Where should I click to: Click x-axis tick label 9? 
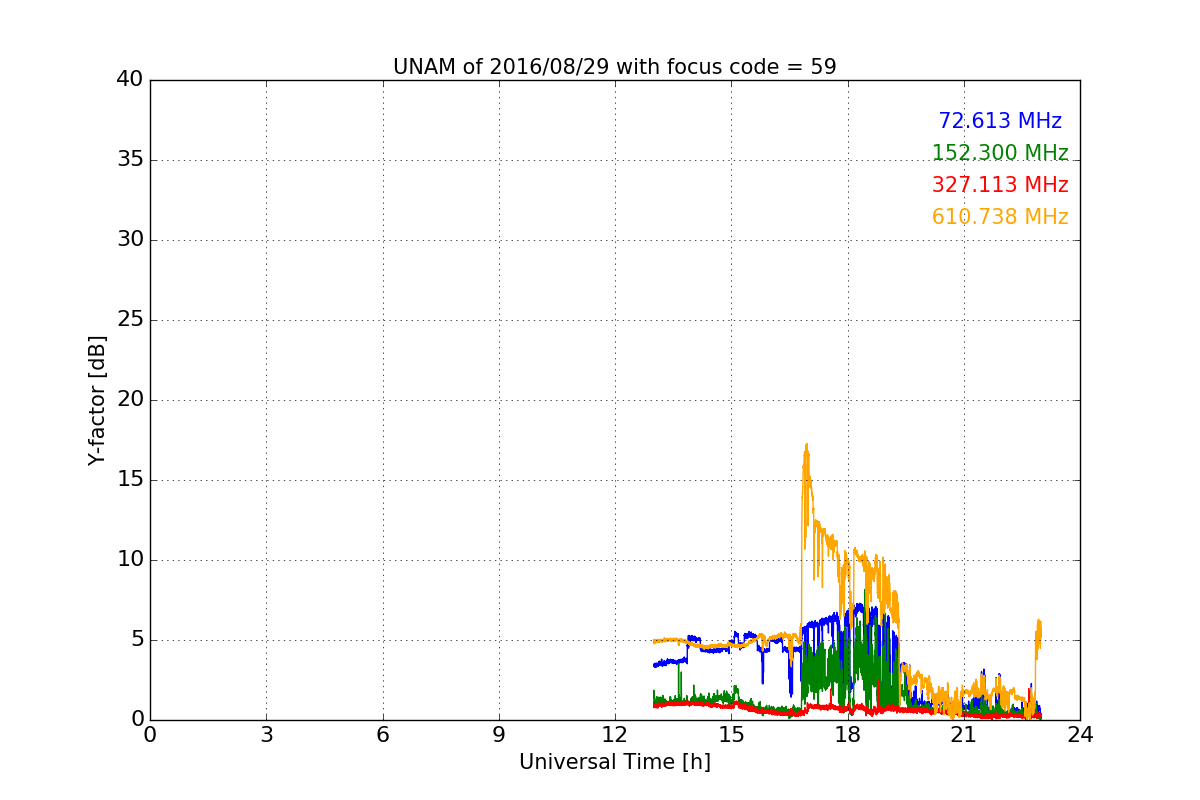pos(499,735)
